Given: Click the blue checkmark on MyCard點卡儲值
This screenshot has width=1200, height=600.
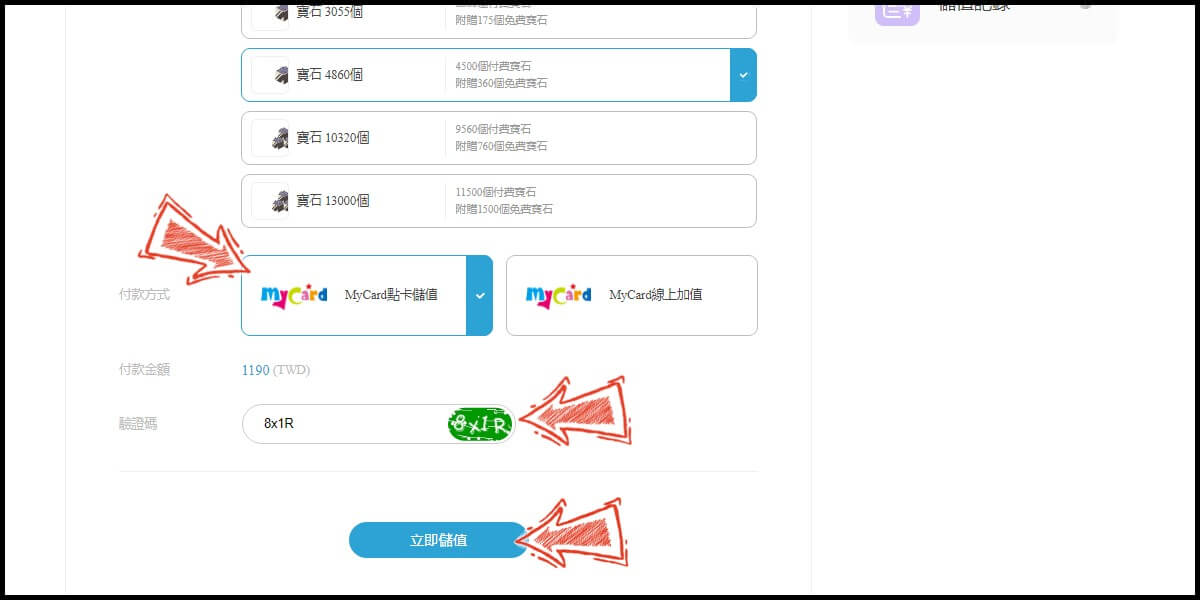Looking at the screenshot, I should [x=480, y=295].
